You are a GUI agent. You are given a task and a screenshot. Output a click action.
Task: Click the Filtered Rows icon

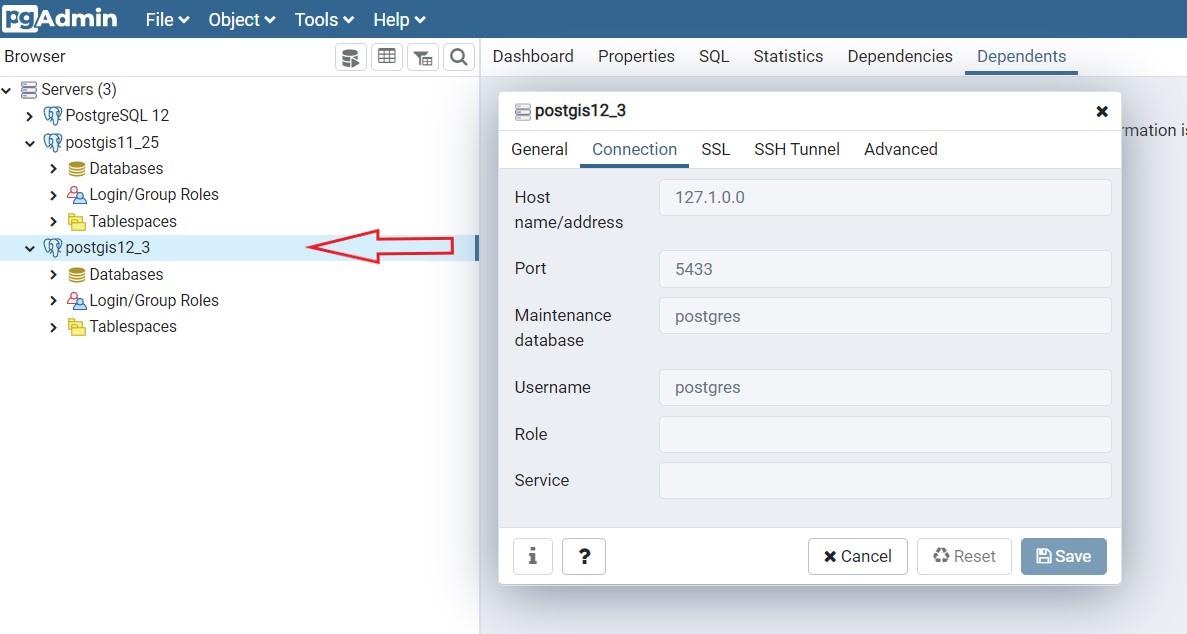point(423,57)
